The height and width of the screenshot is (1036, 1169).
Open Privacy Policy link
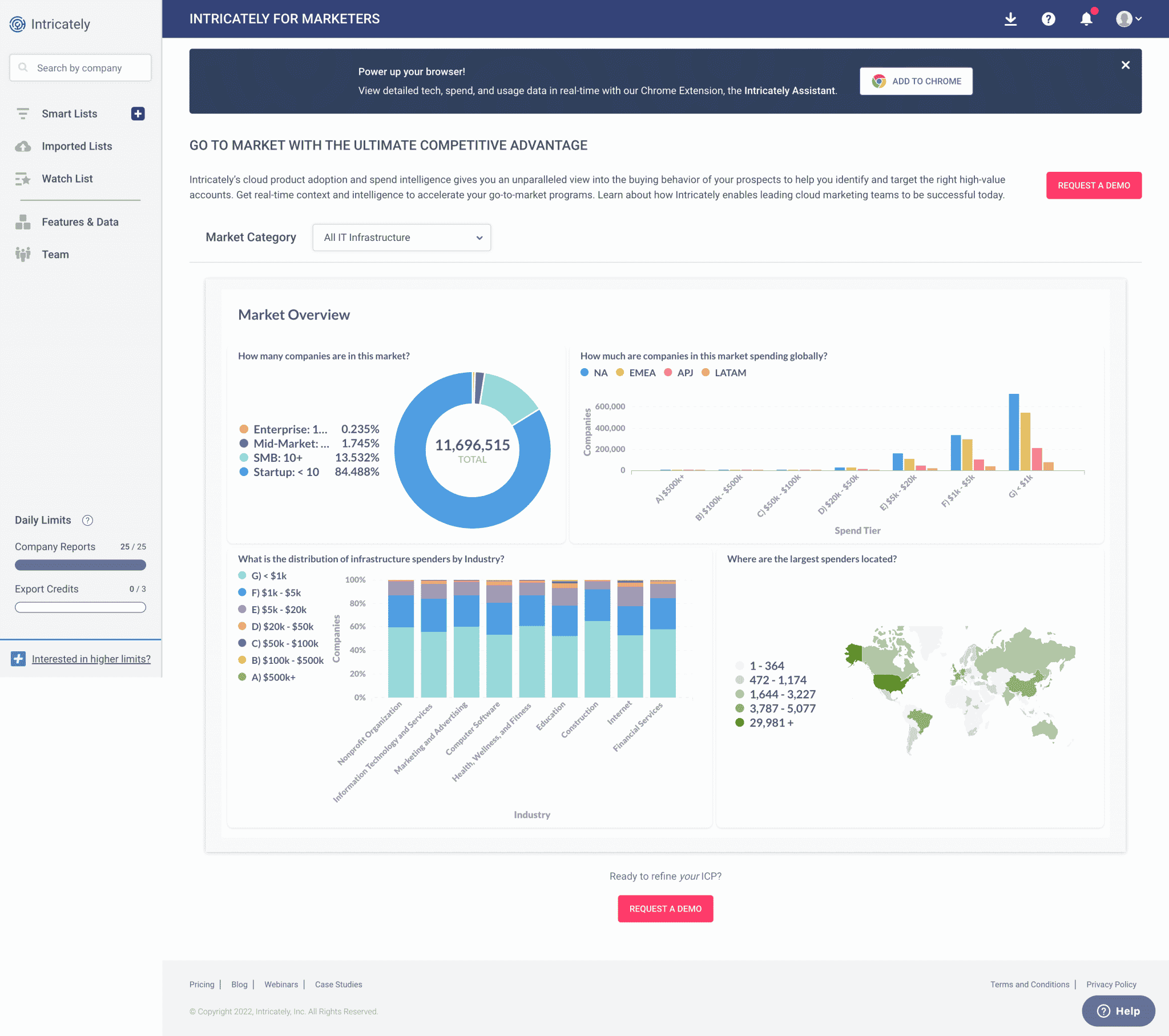tap(1111, 985)
